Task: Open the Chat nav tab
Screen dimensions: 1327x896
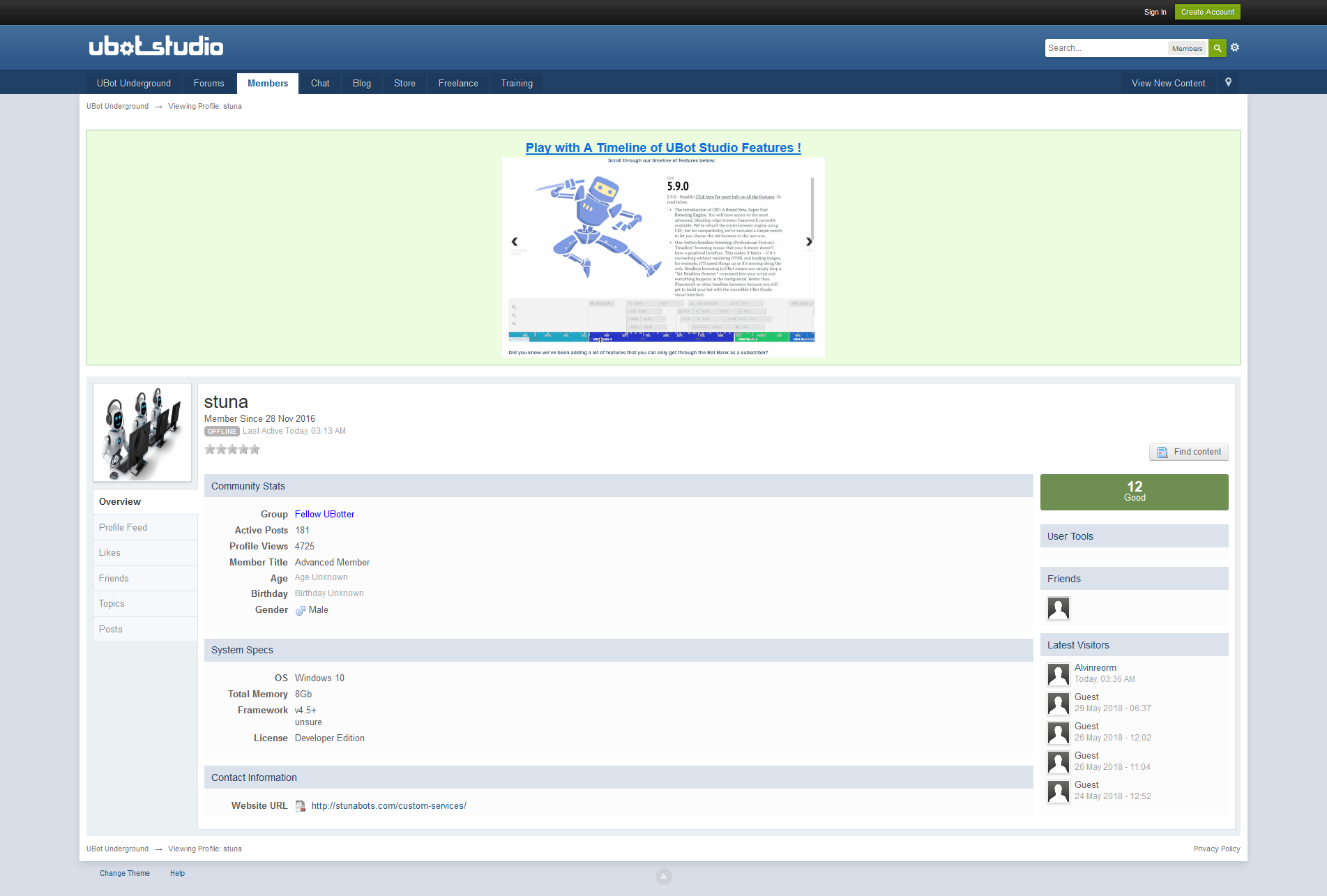Action: click(320, 83)
